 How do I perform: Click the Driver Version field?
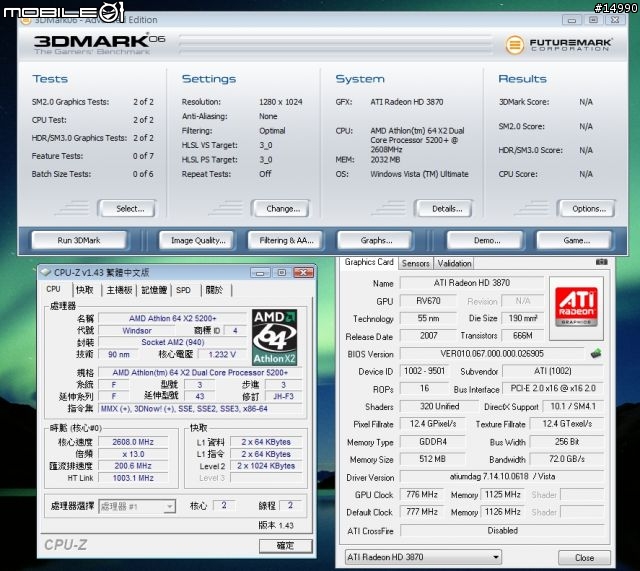(502, 476)
